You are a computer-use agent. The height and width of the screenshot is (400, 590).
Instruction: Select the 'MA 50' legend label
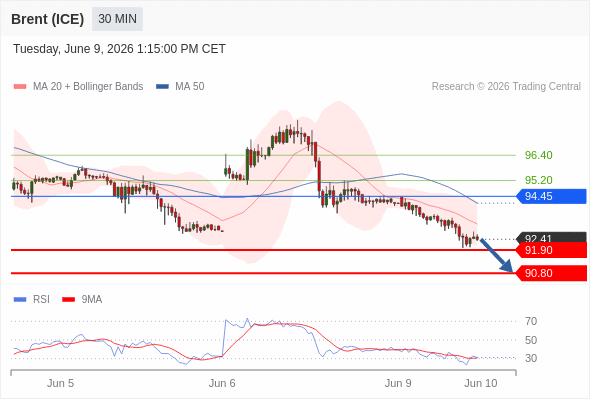point(190,87)
